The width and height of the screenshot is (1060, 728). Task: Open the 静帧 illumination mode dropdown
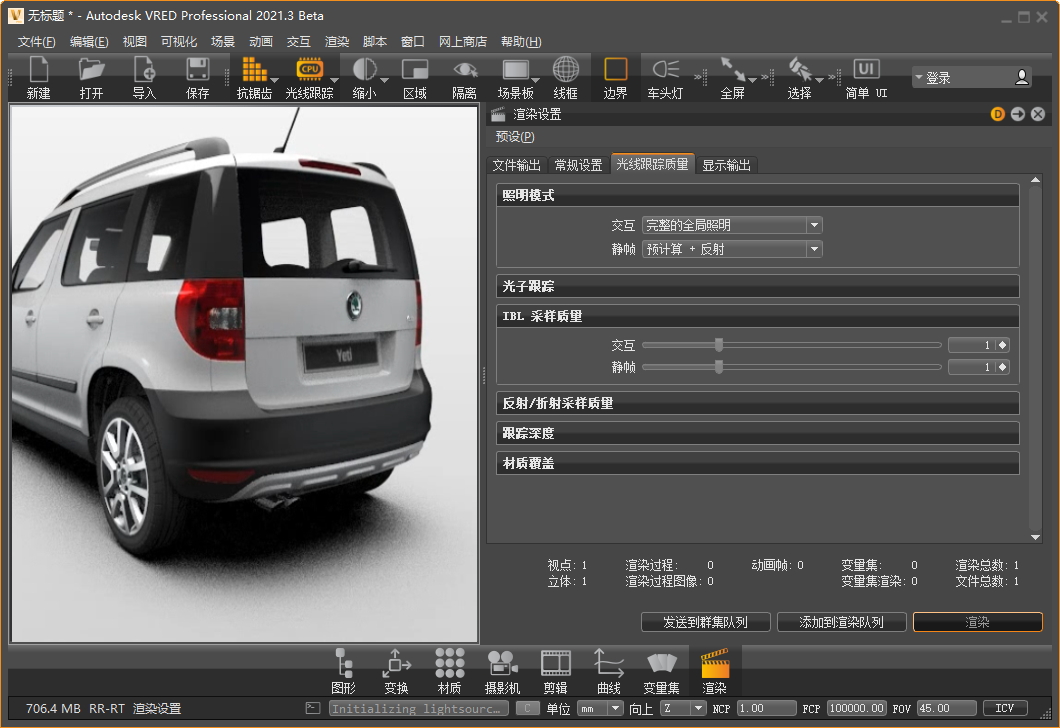coord(732,249)
